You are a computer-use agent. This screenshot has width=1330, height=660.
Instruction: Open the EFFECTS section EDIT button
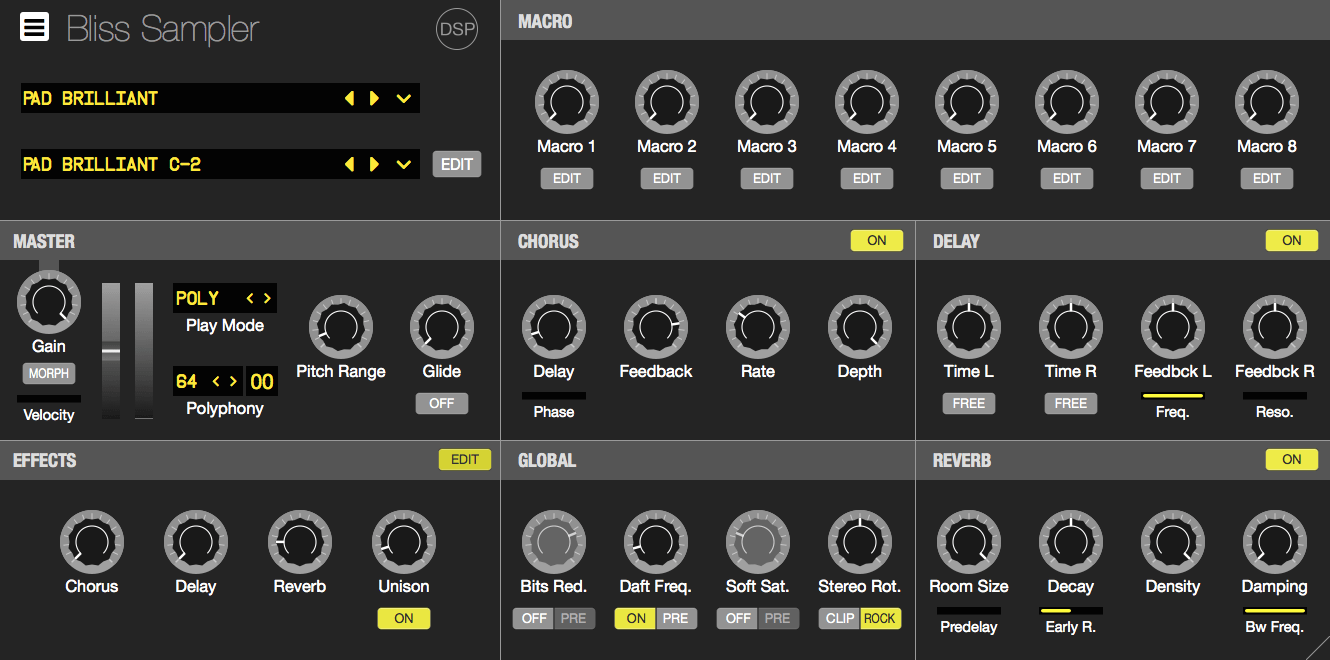click(x=465, y=460)
